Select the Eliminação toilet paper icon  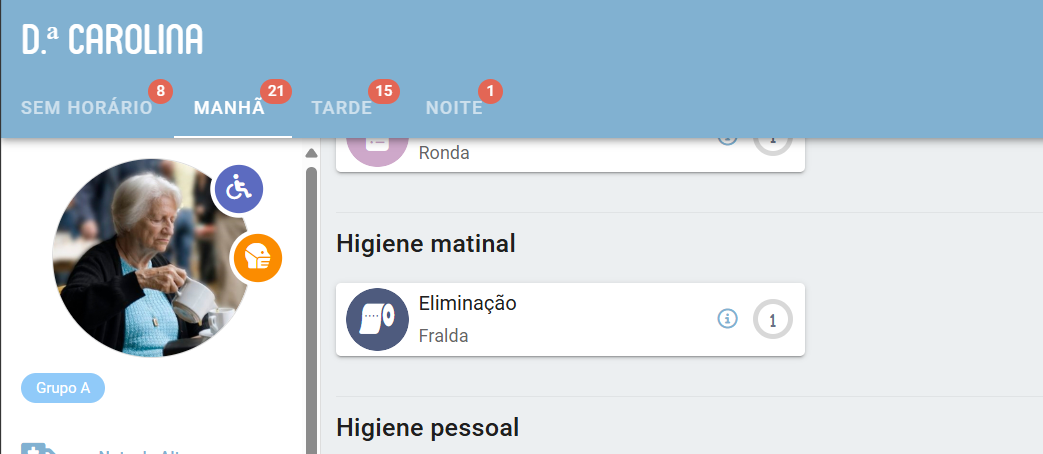(377, 319)
